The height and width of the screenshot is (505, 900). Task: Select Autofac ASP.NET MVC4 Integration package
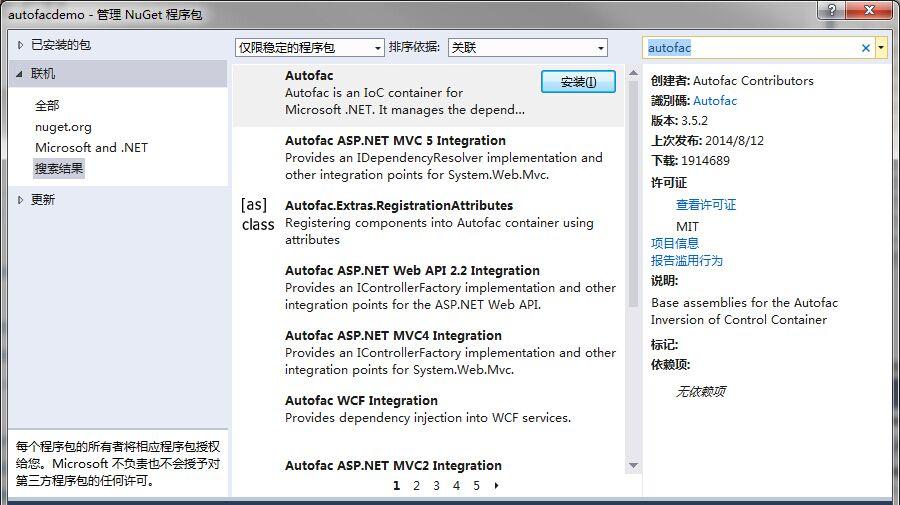pyautogui.click(x=428, y=352)
